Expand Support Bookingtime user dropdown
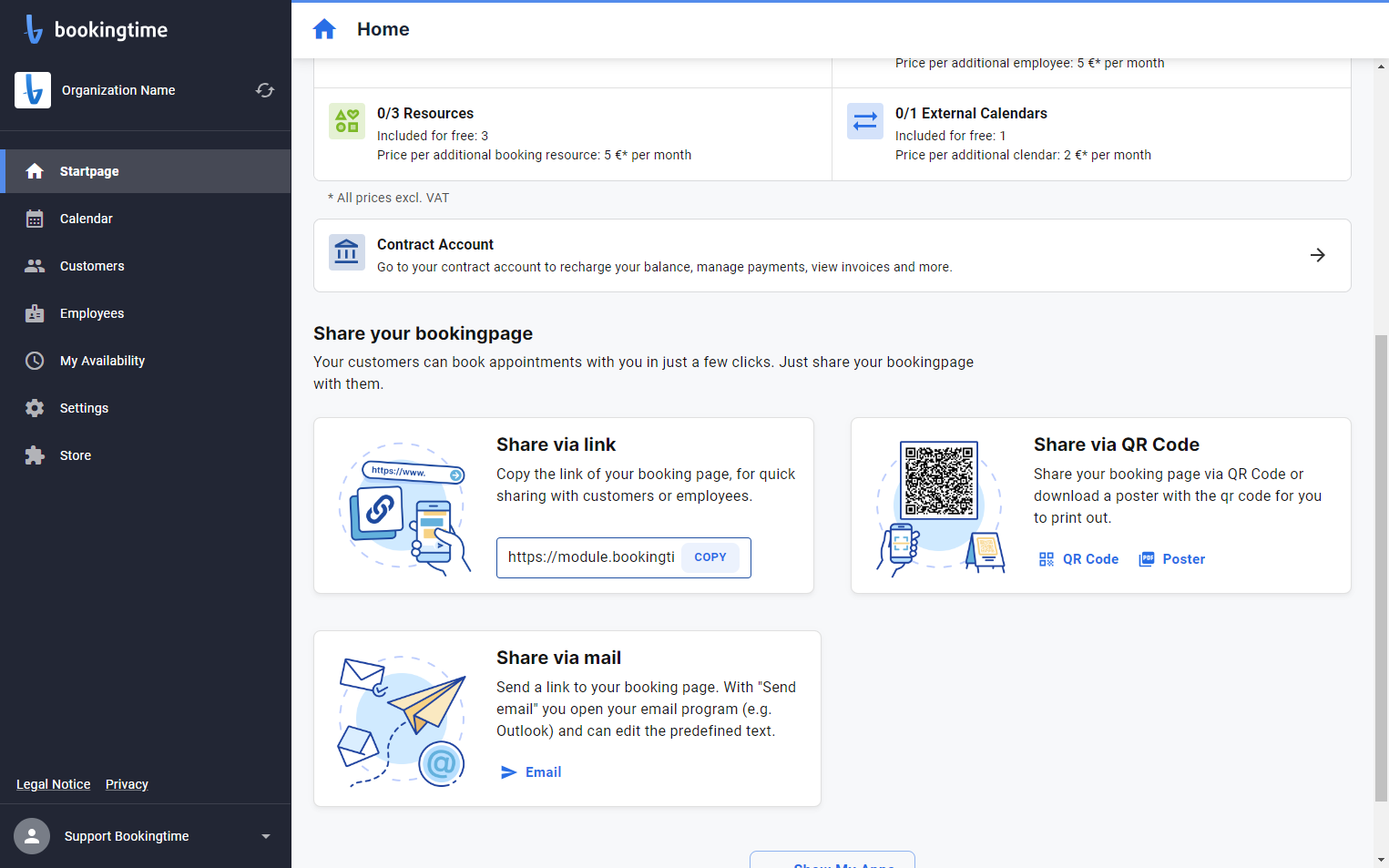Viewport: 1389px width, 868px height. 266,836
